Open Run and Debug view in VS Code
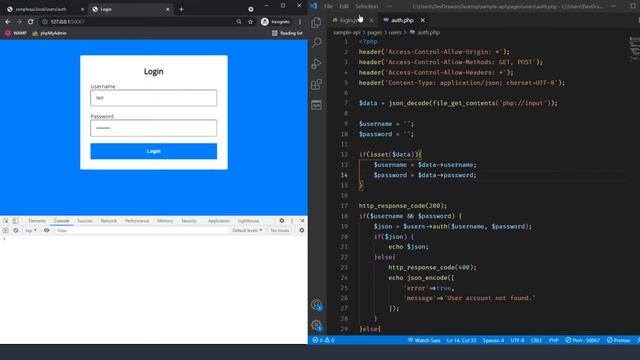This screenshot has height=360, width=640. point(316,63)
